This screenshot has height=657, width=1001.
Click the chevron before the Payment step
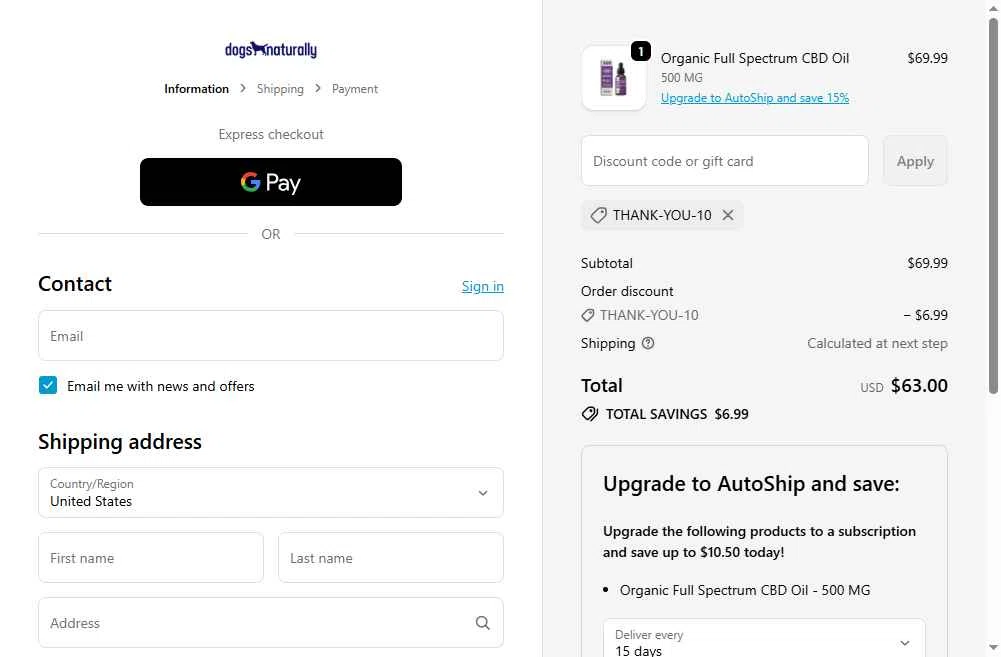coord(318,89)
